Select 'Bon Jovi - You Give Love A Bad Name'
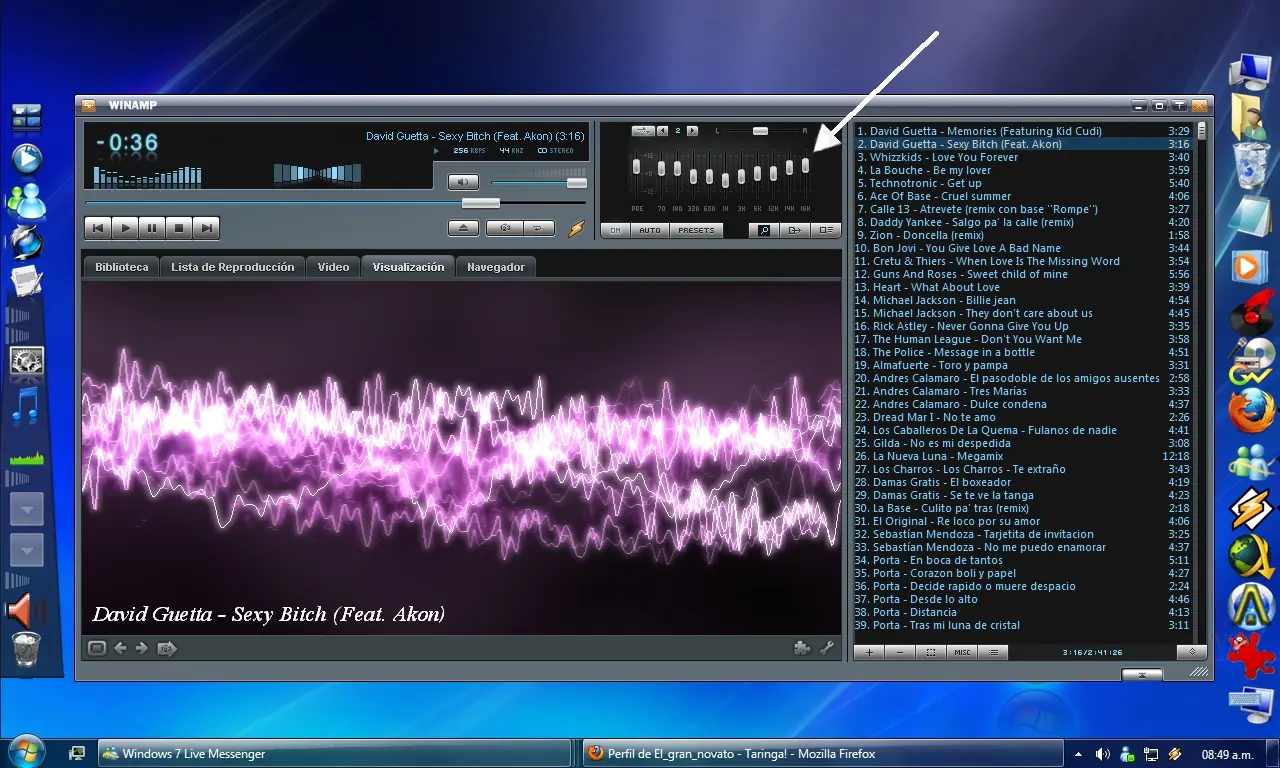Viewport: 1280px width, 768px height. [x=1023, y=248]
